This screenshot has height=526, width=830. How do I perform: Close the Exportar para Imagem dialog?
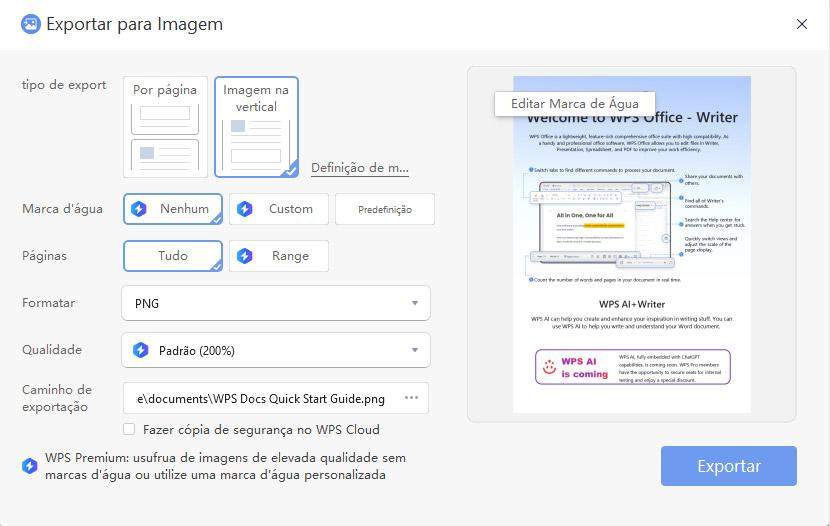click(801, 24)
